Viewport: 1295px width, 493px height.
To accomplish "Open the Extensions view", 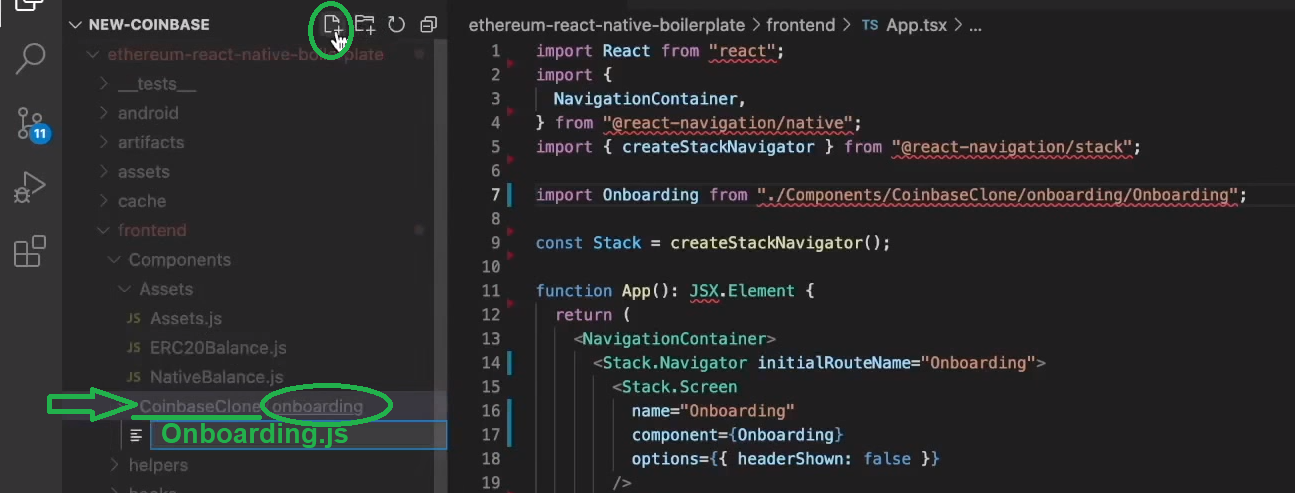I will pyautogui.click(x=30, y=251).
